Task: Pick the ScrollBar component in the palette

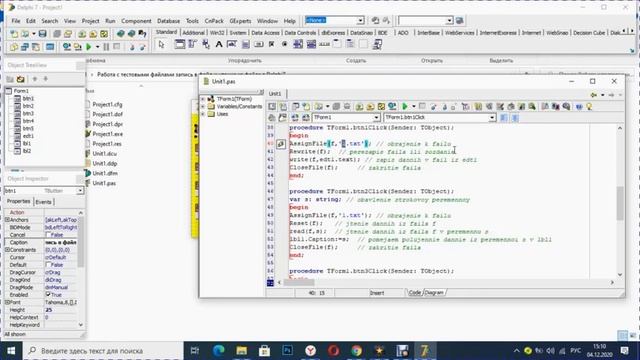Action: [x=324, y=44]
